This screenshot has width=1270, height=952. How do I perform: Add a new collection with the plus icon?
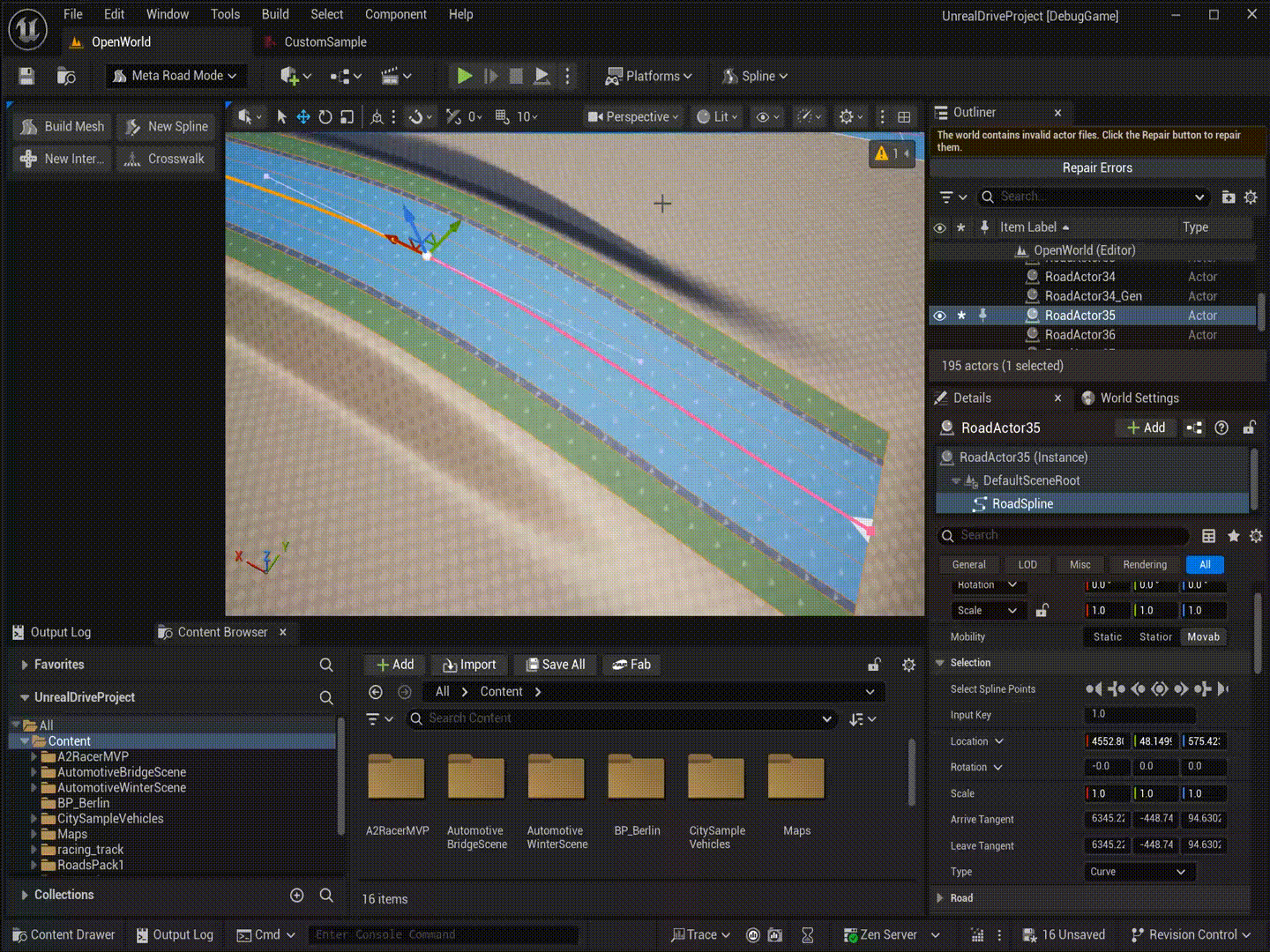pos(297,896)
